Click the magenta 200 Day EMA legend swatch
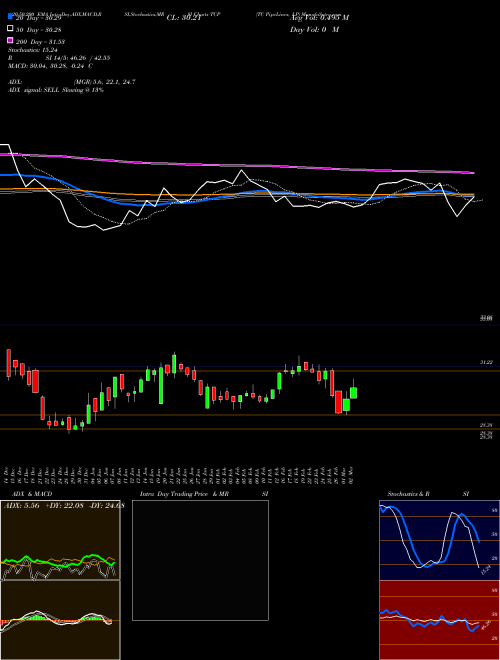This screenshot has height=660, width=500. coord(11,40)
